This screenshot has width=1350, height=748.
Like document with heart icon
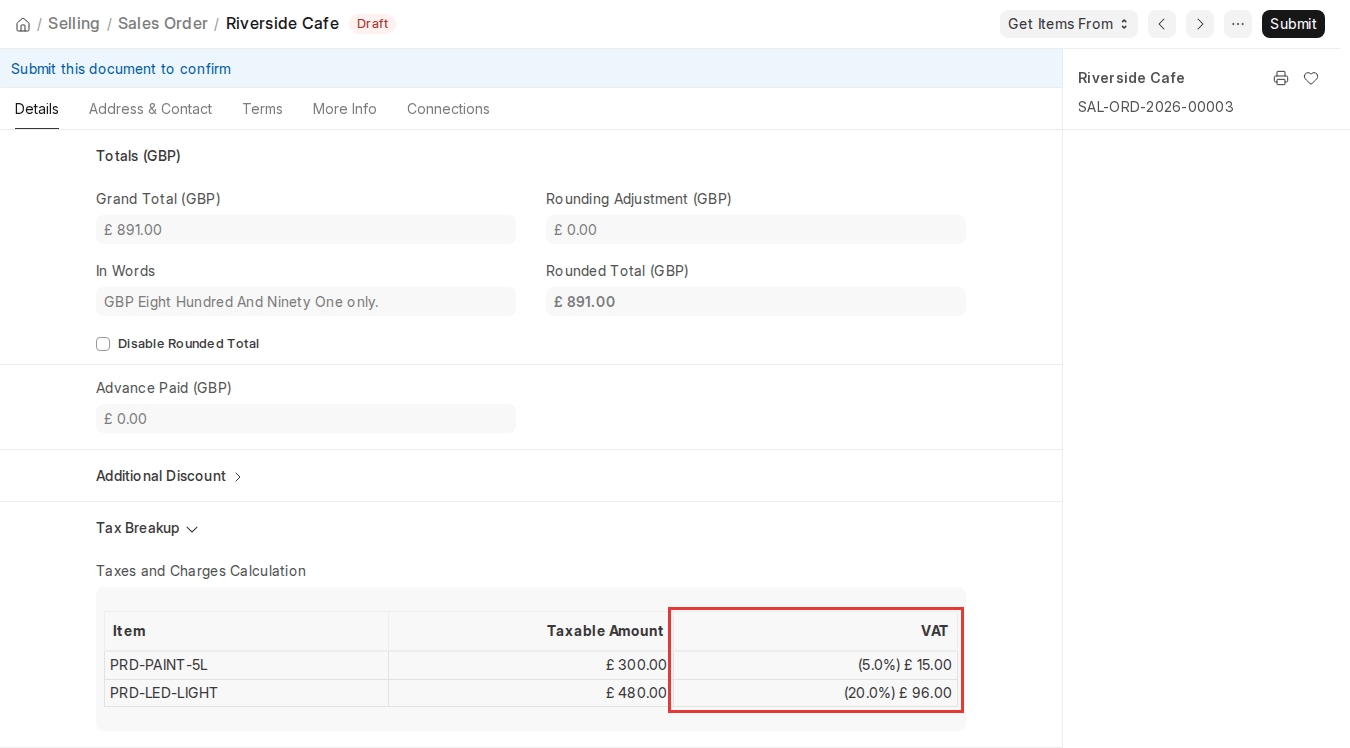[1311, 78]
